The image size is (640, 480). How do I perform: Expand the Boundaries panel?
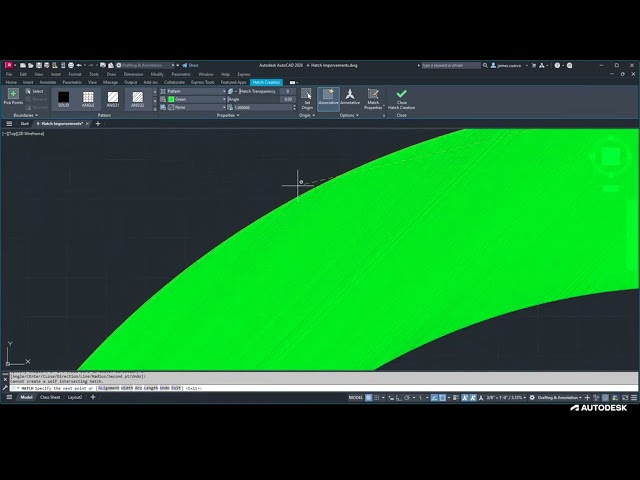click(25, 115)
